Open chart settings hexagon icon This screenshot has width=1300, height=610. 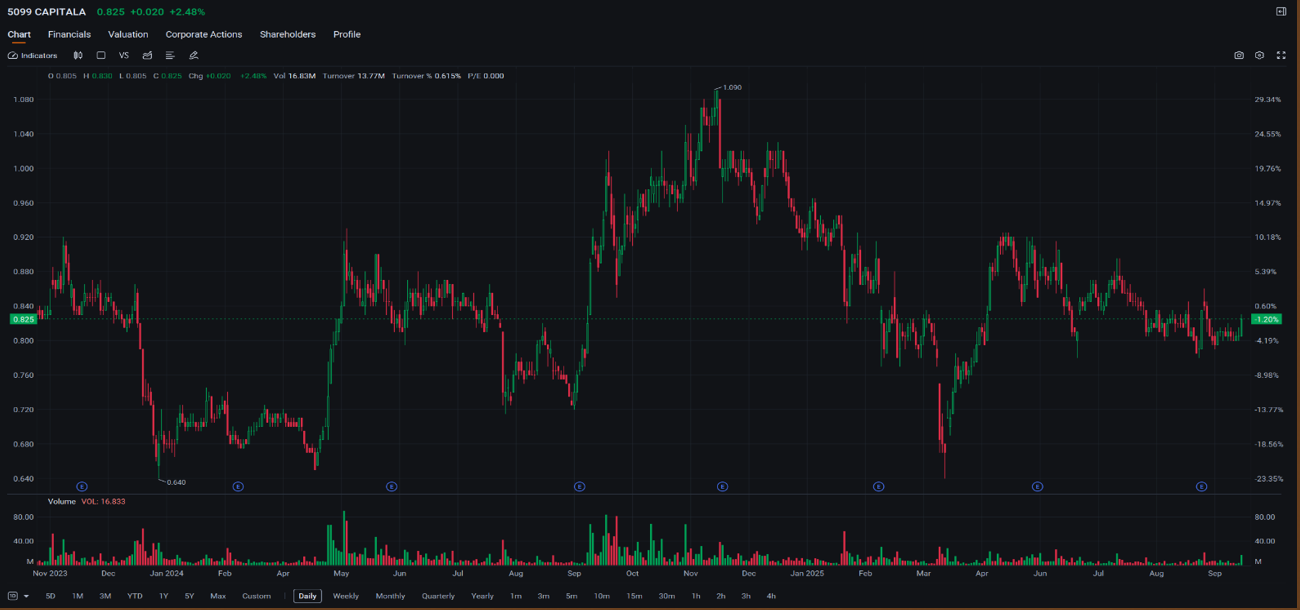[1259, 56]
